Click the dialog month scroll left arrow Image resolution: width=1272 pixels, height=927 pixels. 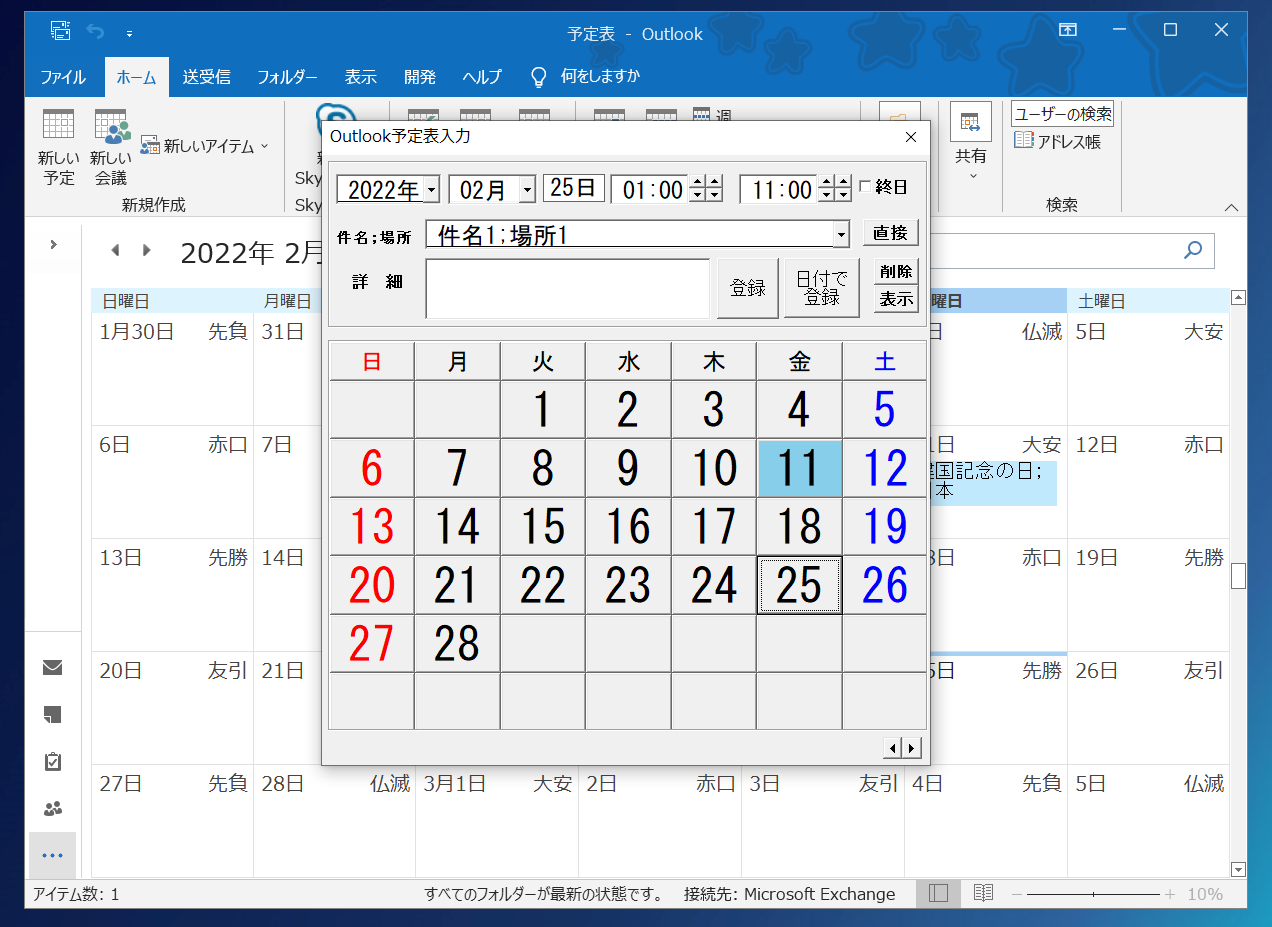pyautogui.click(x=894, y=747)
